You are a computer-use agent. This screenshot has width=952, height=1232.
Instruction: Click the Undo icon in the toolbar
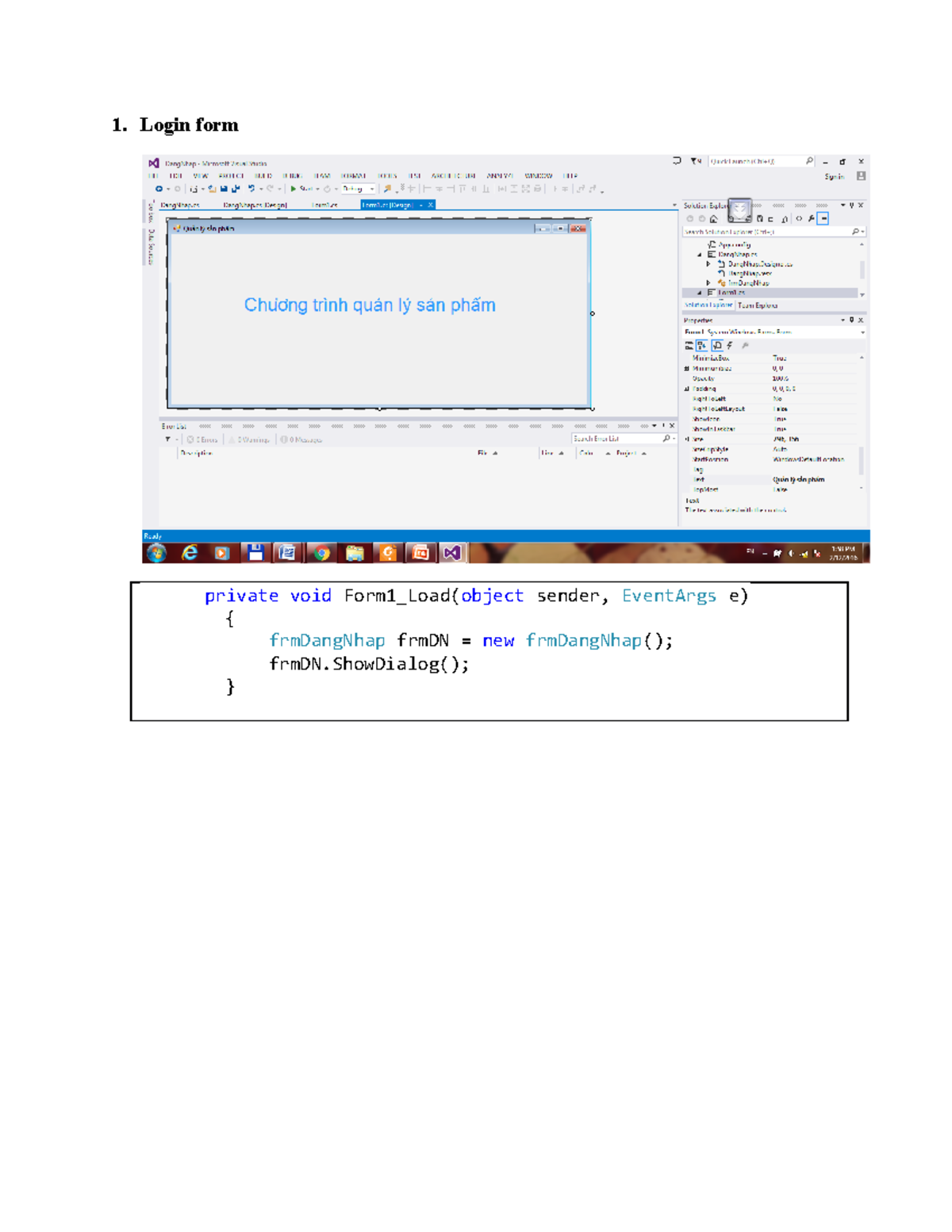(251, 189)
